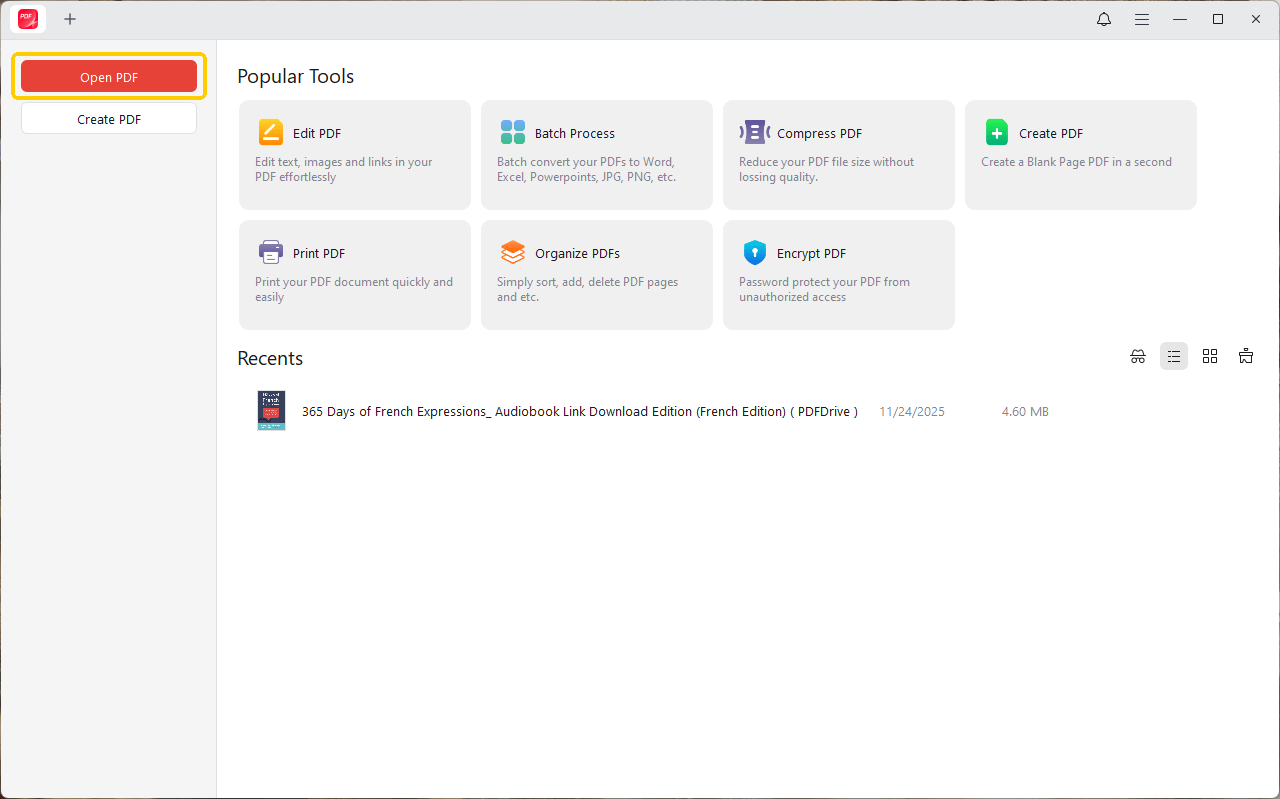
Task: Switch recents to grid view
Action: click(1210, 356)
